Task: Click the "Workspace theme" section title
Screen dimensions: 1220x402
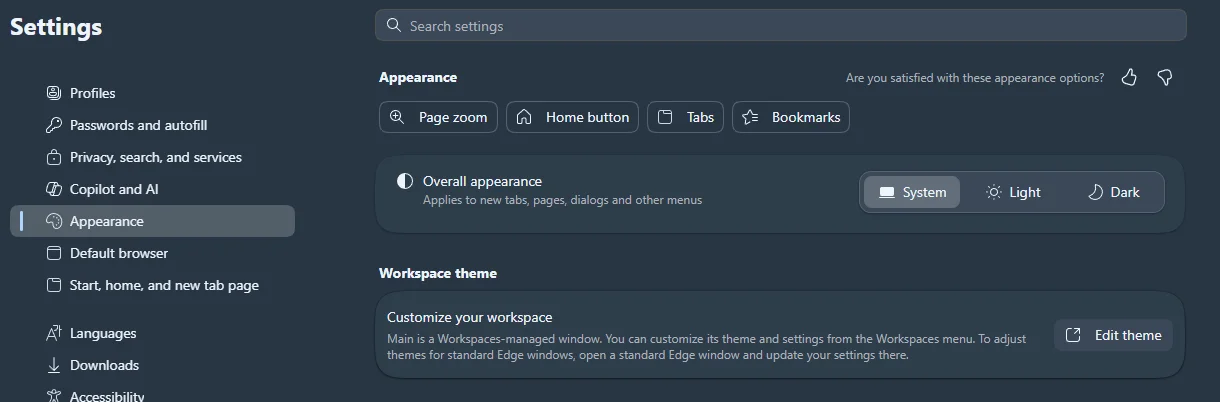Action: pyautogui.click(x=438, y=273)
